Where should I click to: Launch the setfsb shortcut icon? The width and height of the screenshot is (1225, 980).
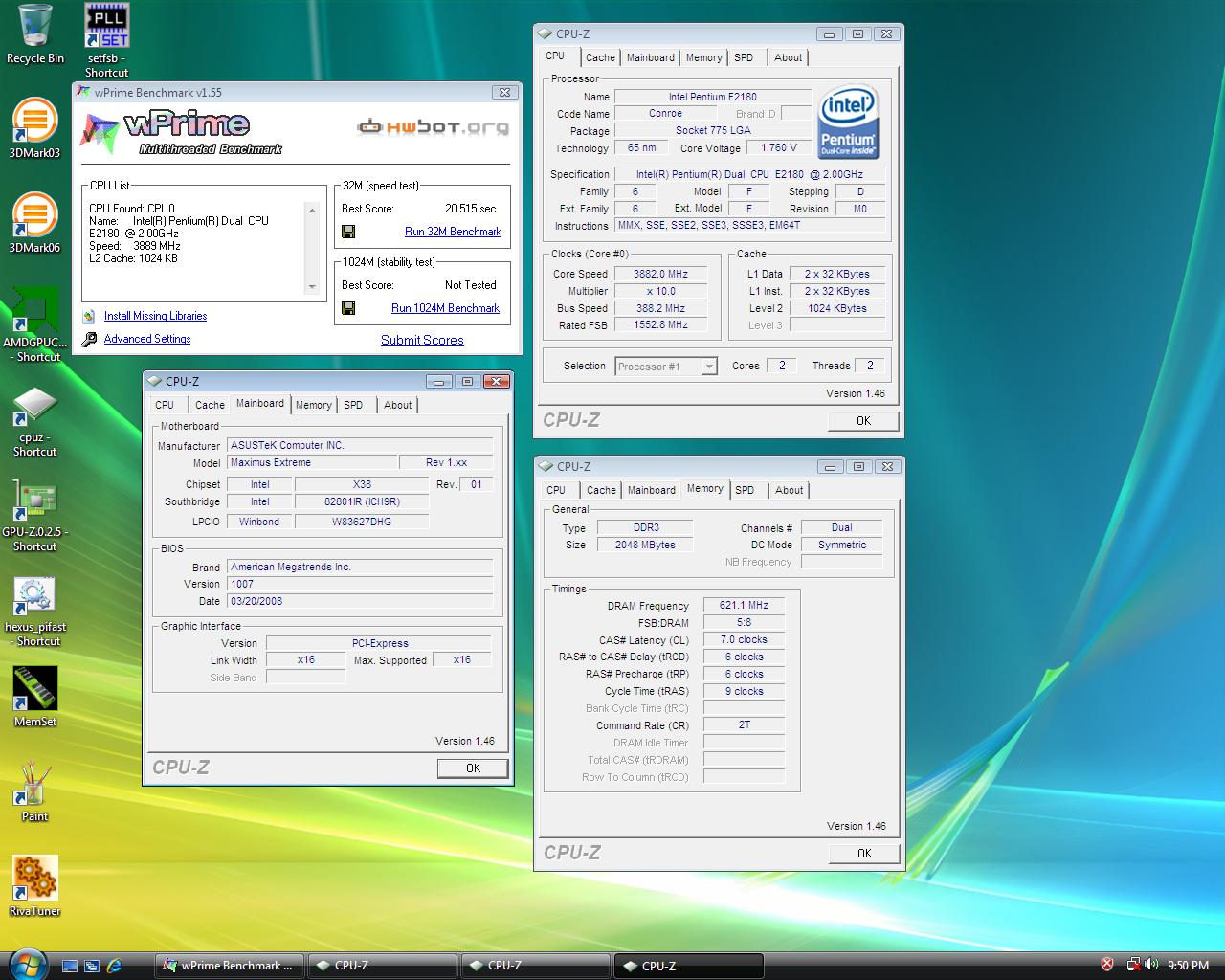(x=106, y=40)
